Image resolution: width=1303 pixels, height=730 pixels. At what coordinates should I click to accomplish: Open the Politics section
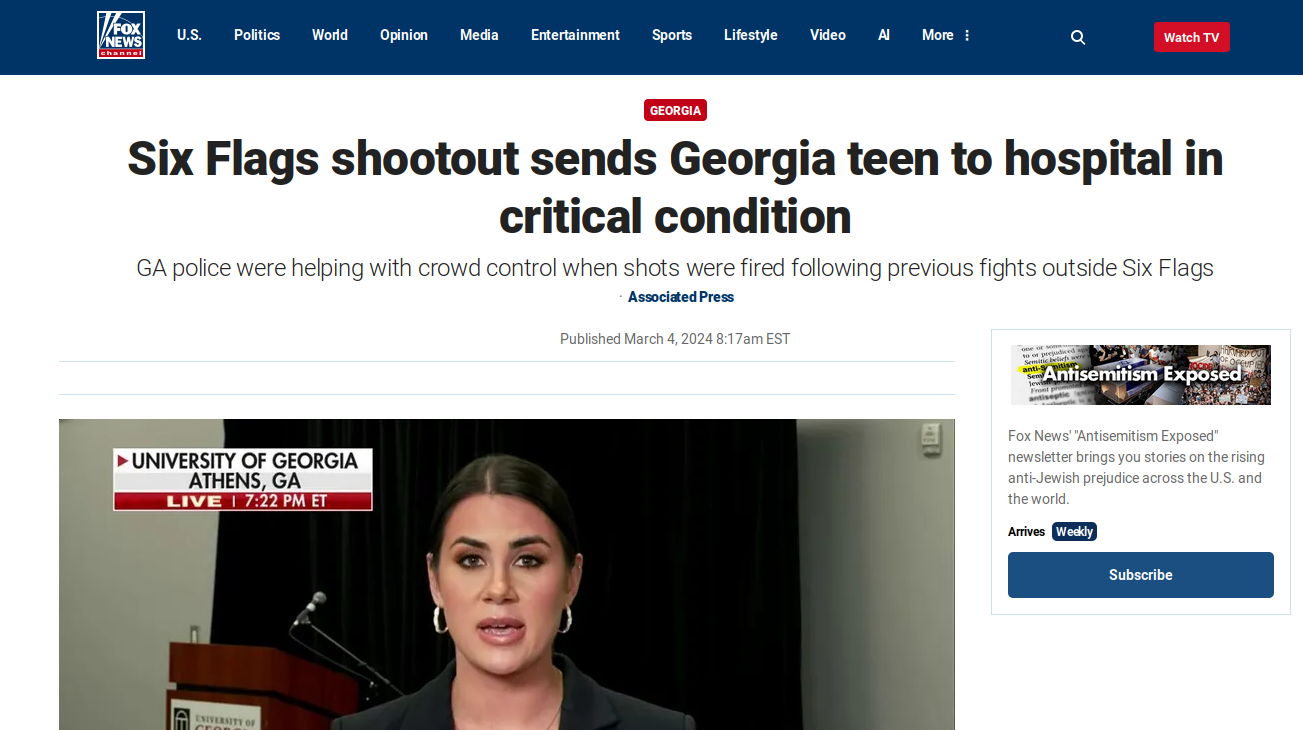(x=257, y=35)
